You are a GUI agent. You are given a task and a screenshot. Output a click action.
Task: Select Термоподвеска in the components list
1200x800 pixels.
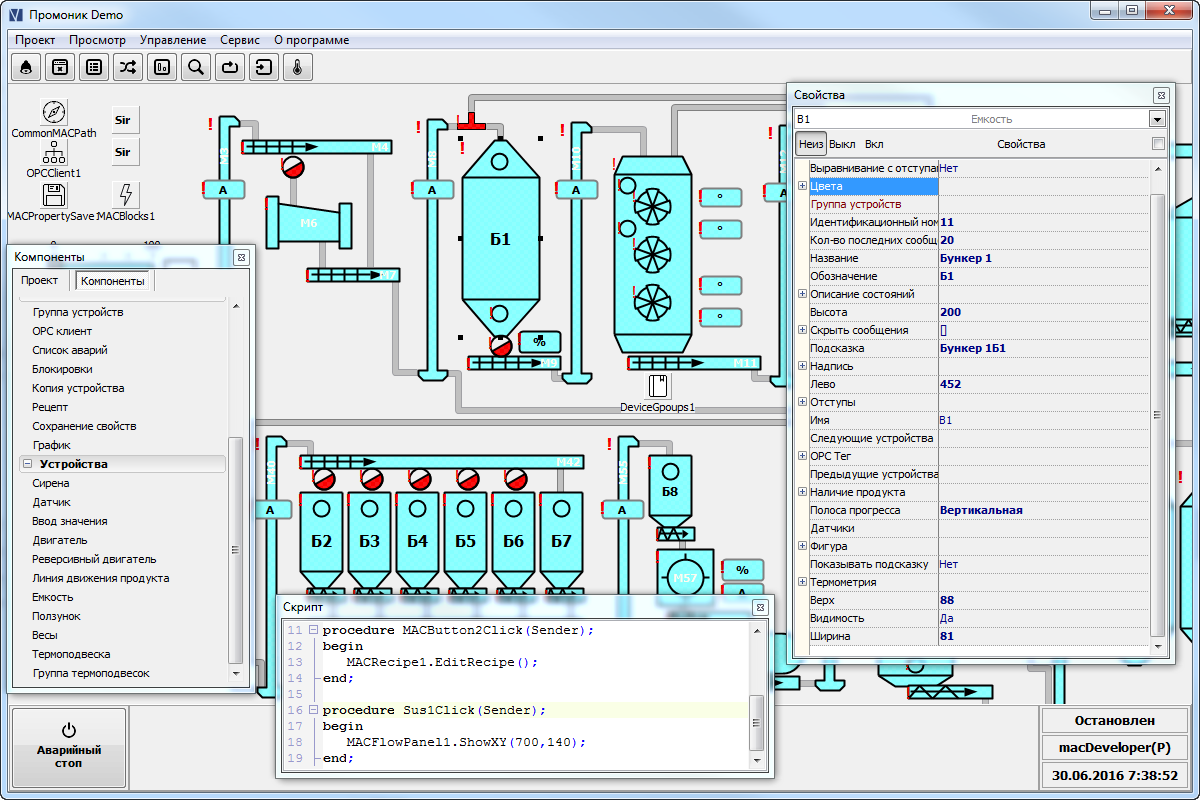coord(71,654)
